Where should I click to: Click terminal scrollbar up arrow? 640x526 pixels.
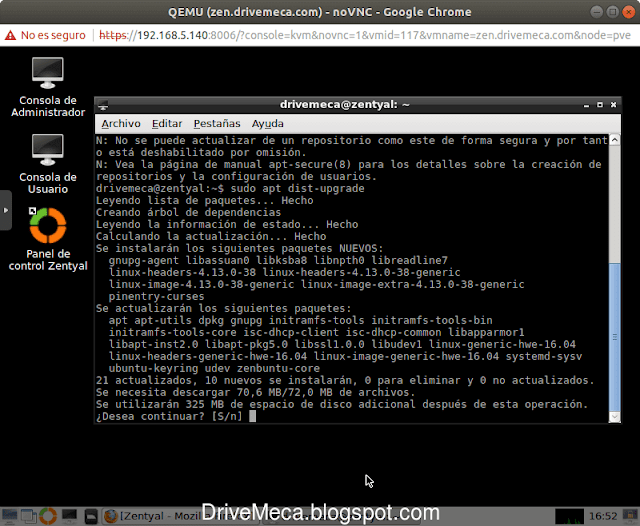click(614, 140)
